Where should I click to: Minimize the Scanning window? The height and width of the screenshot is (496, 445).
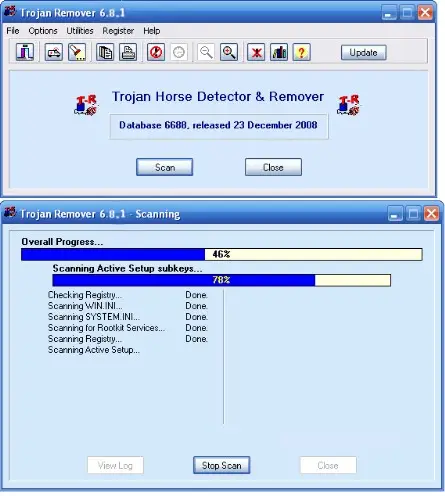click(395, 214)
